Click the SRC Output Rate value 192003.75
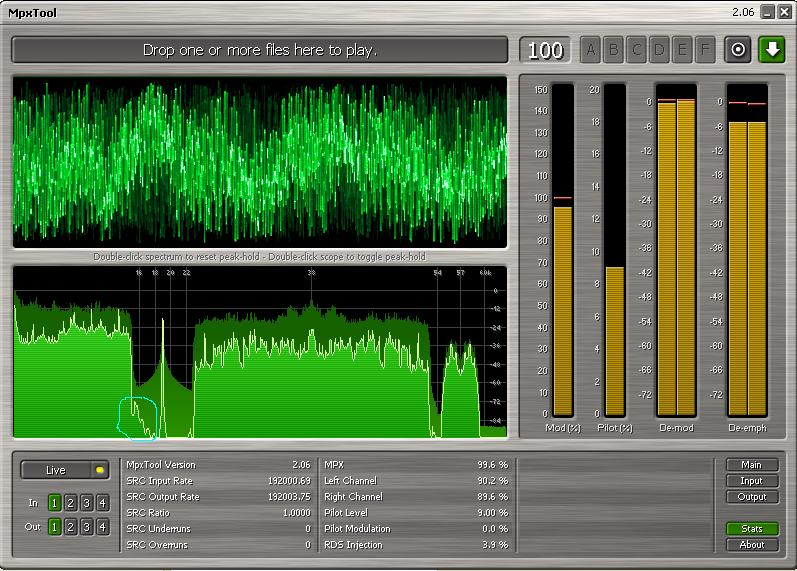The width and height of the screenshot is (797, 571). pos(289,497)
